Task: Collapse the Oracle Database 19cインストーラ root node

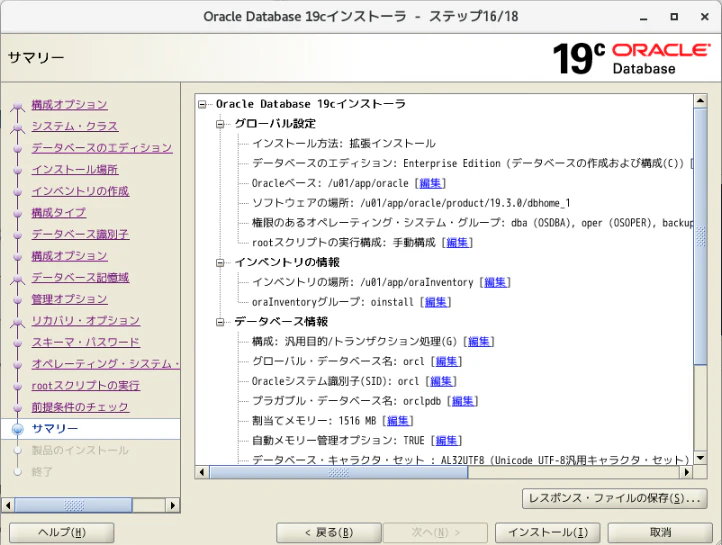Action: tap(202, 104)
